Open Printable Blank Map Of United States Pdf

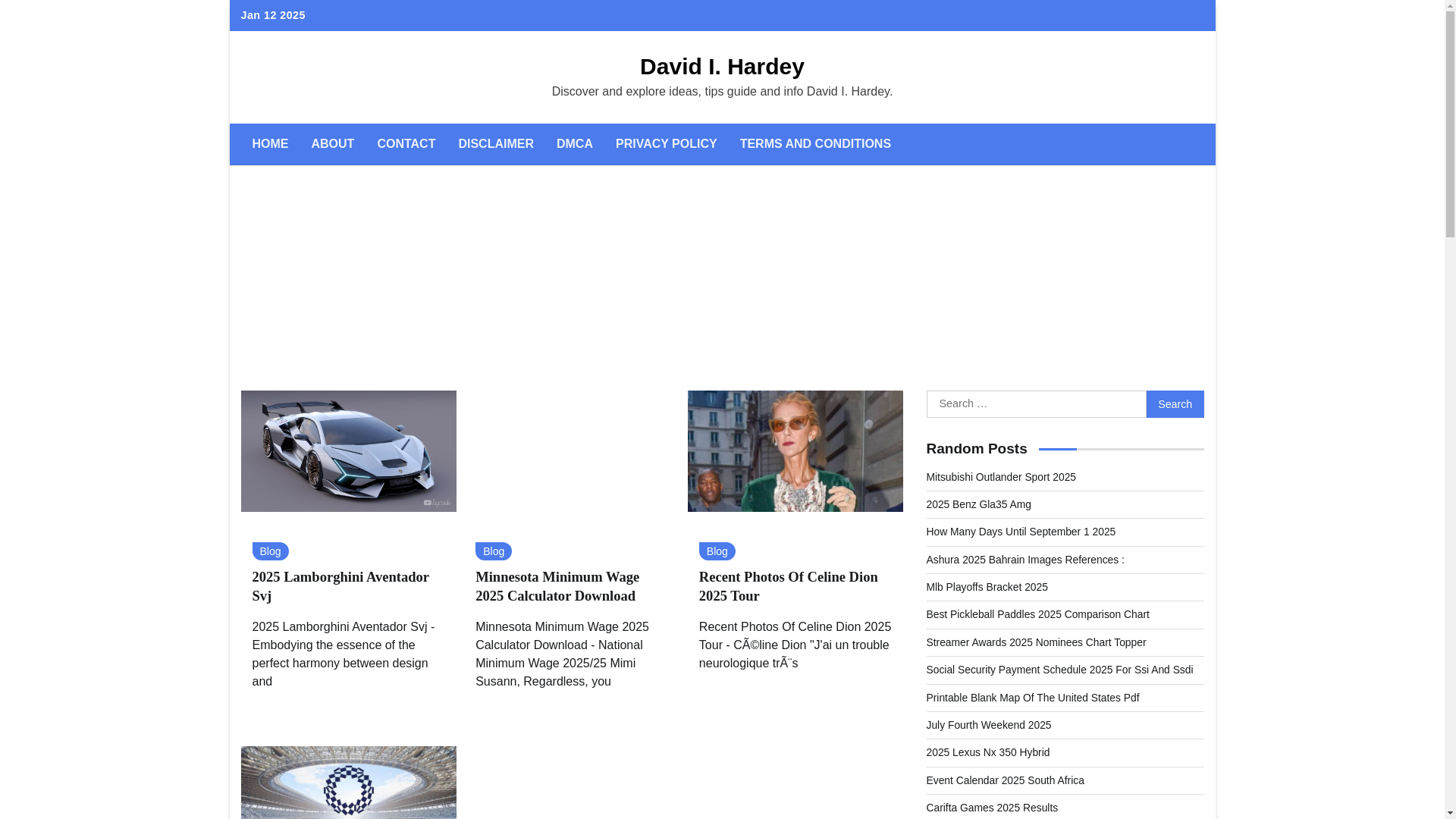[1033, 698]
